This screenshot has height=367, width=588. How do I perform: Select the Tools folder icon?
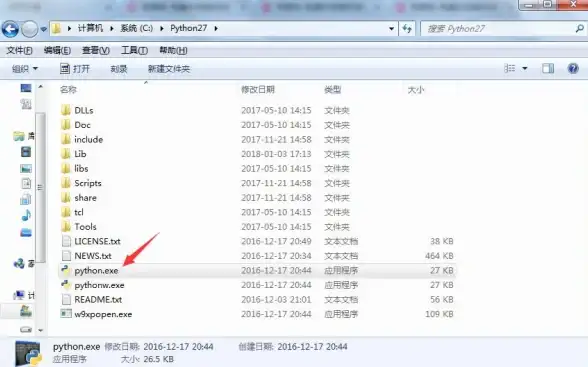click(66, 226)
